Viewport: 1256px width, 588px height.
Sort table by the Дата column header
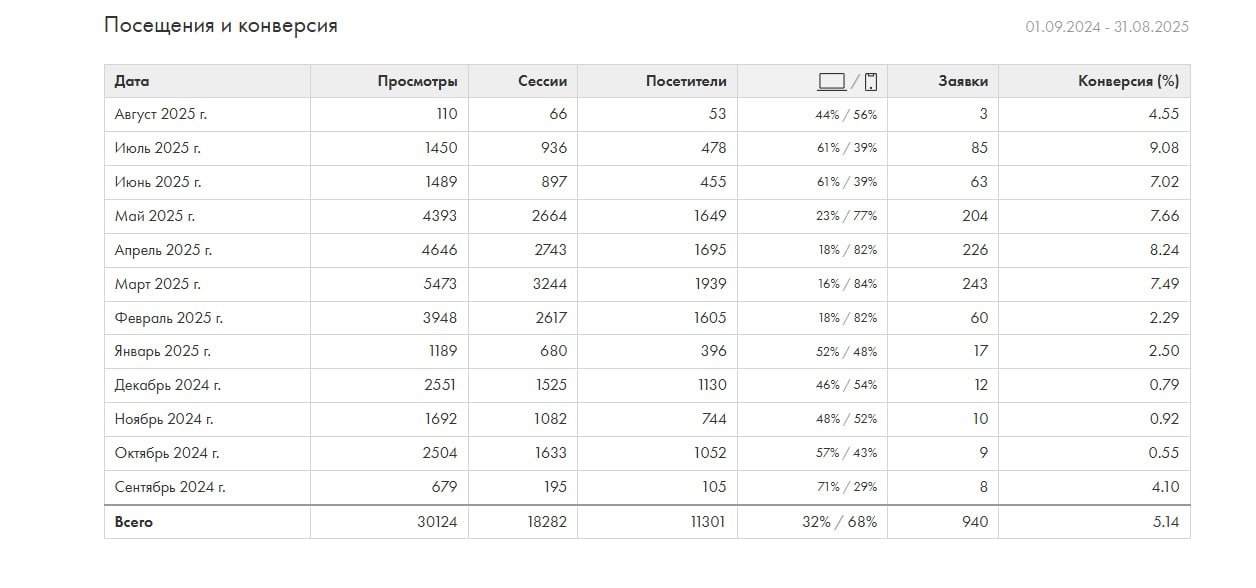click(x=132, y=82)
